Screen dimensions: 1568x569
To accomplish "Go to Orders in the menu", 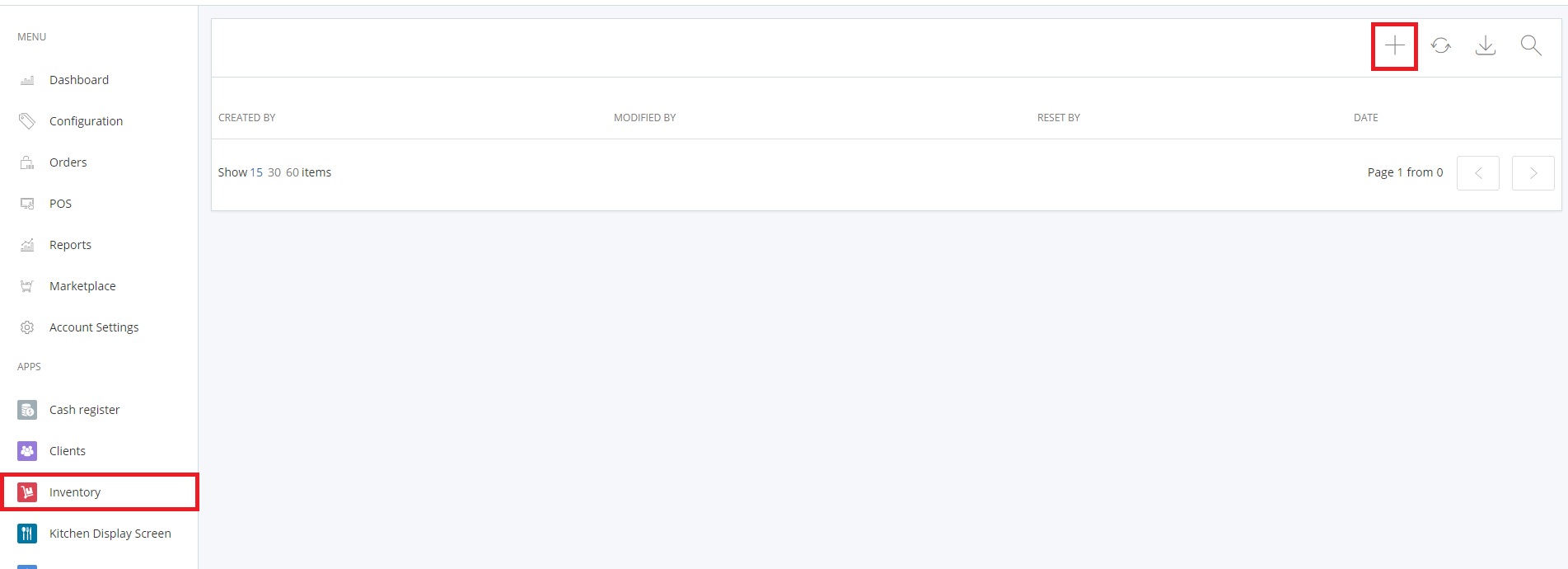I will coord(68,162).
